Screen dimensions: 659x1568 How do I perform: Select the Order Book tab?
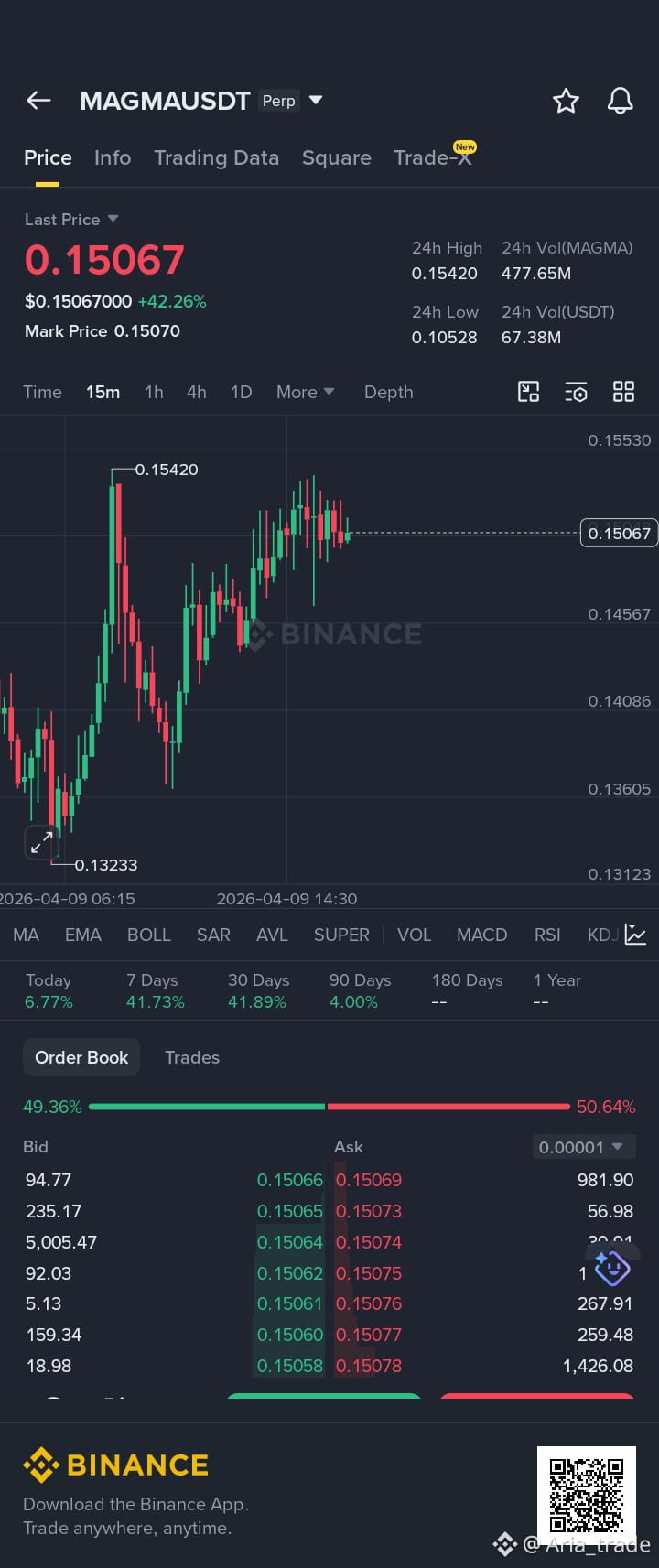(81, 1057)
